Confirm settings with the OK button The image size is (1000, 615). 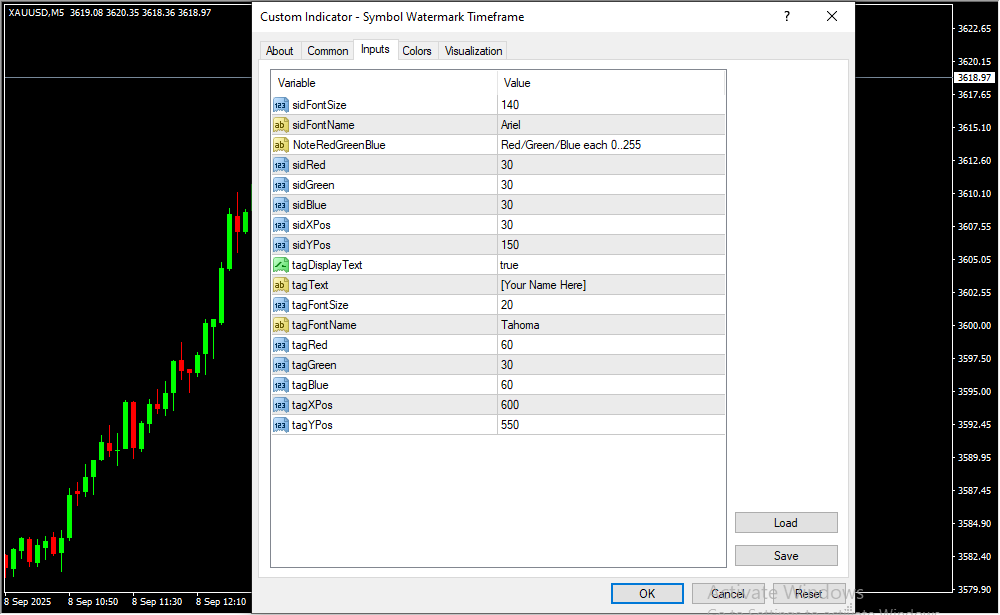647,594
